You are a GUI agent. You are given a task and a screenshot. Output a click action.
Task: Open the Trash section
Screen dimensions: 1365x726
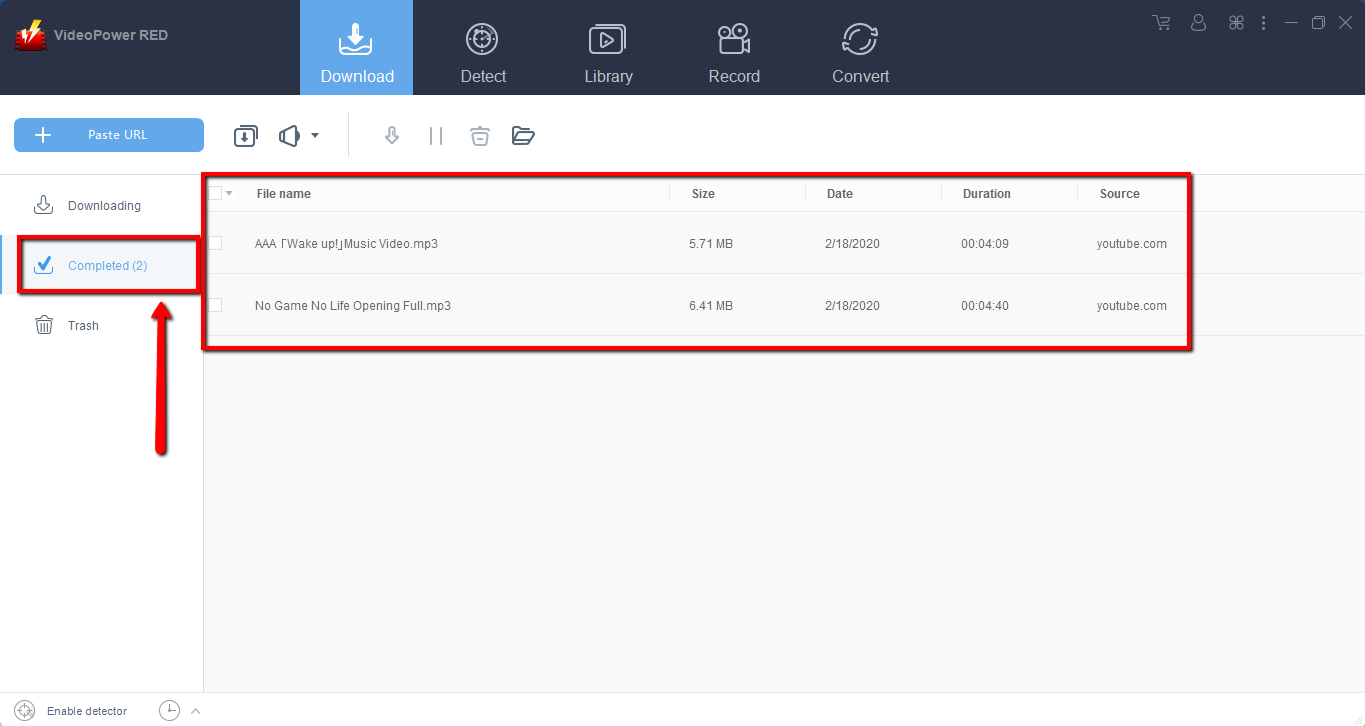point(102,326)
